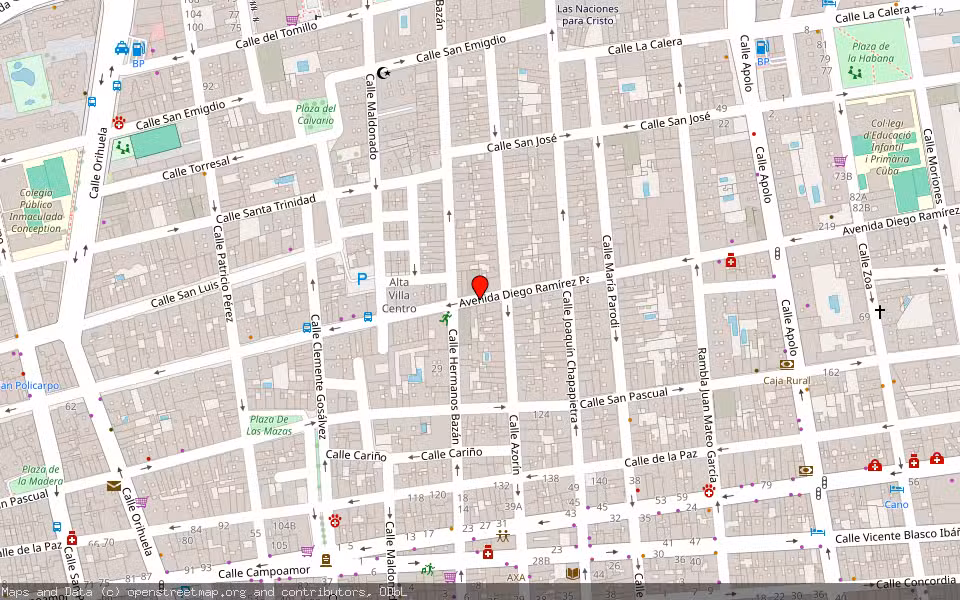
Task: Select house number 219
Action: 827,226
